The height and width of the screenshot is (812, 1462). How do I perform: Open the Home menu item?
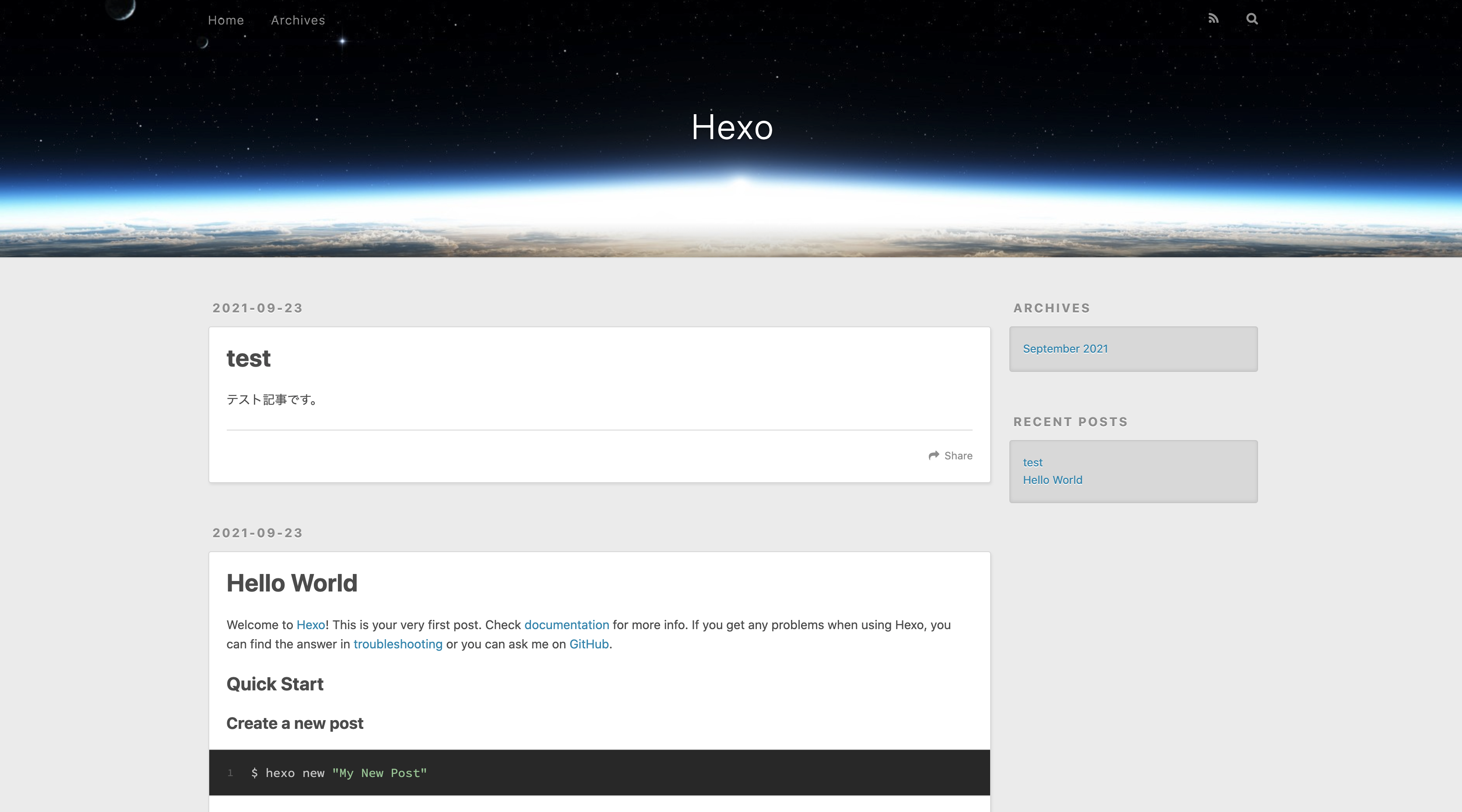[x=226, y=21]
